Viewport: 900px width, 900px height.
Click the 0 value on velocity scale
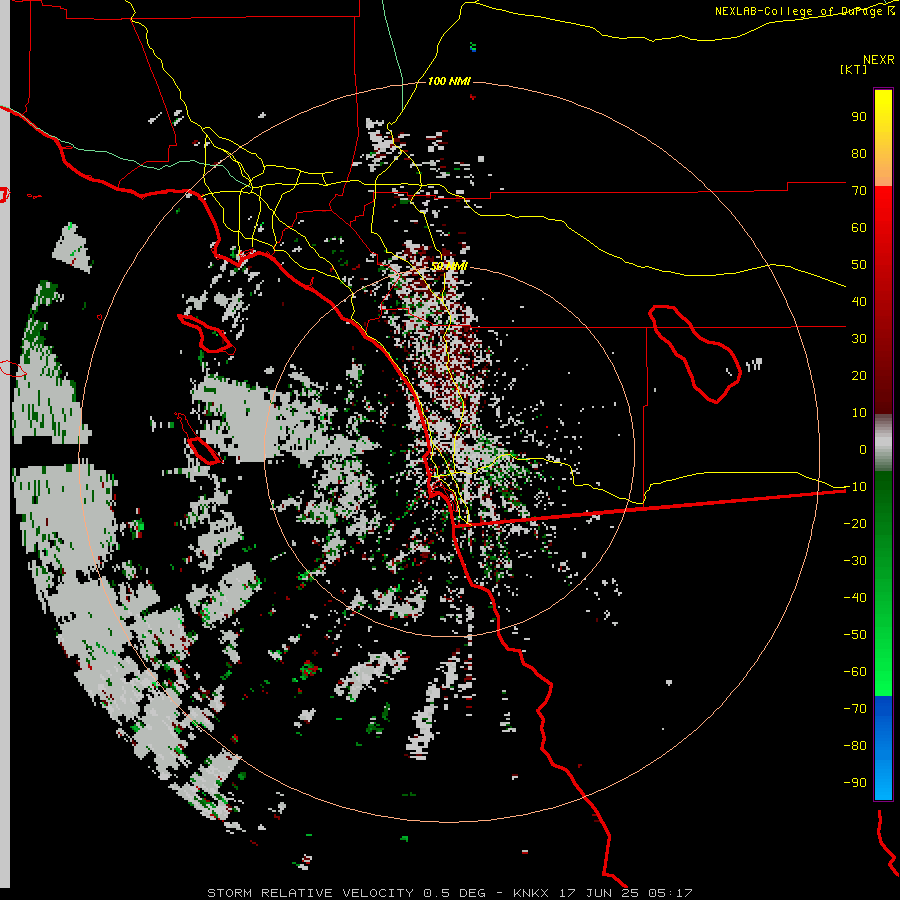[863, 449]
